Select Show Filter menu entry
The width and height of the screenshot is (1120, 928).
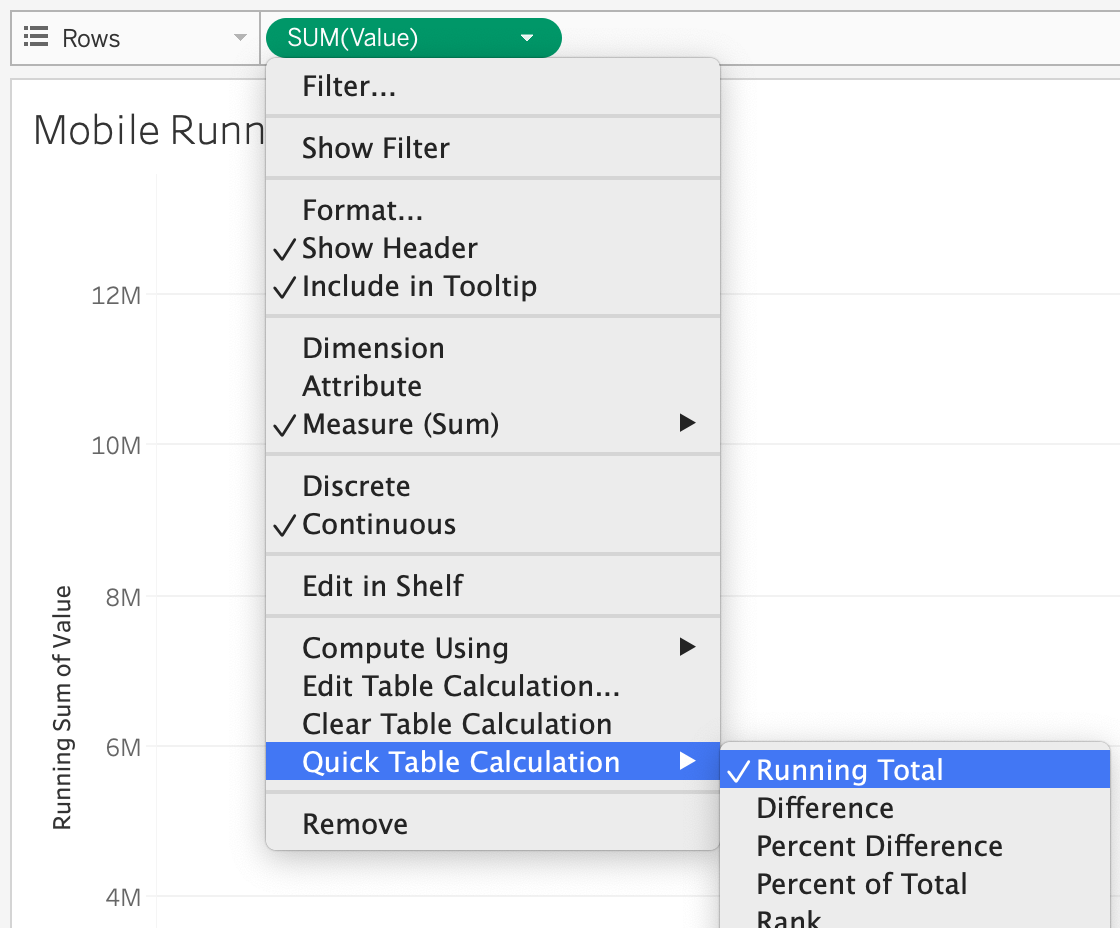pyautogui.click(x=492, y=148)
